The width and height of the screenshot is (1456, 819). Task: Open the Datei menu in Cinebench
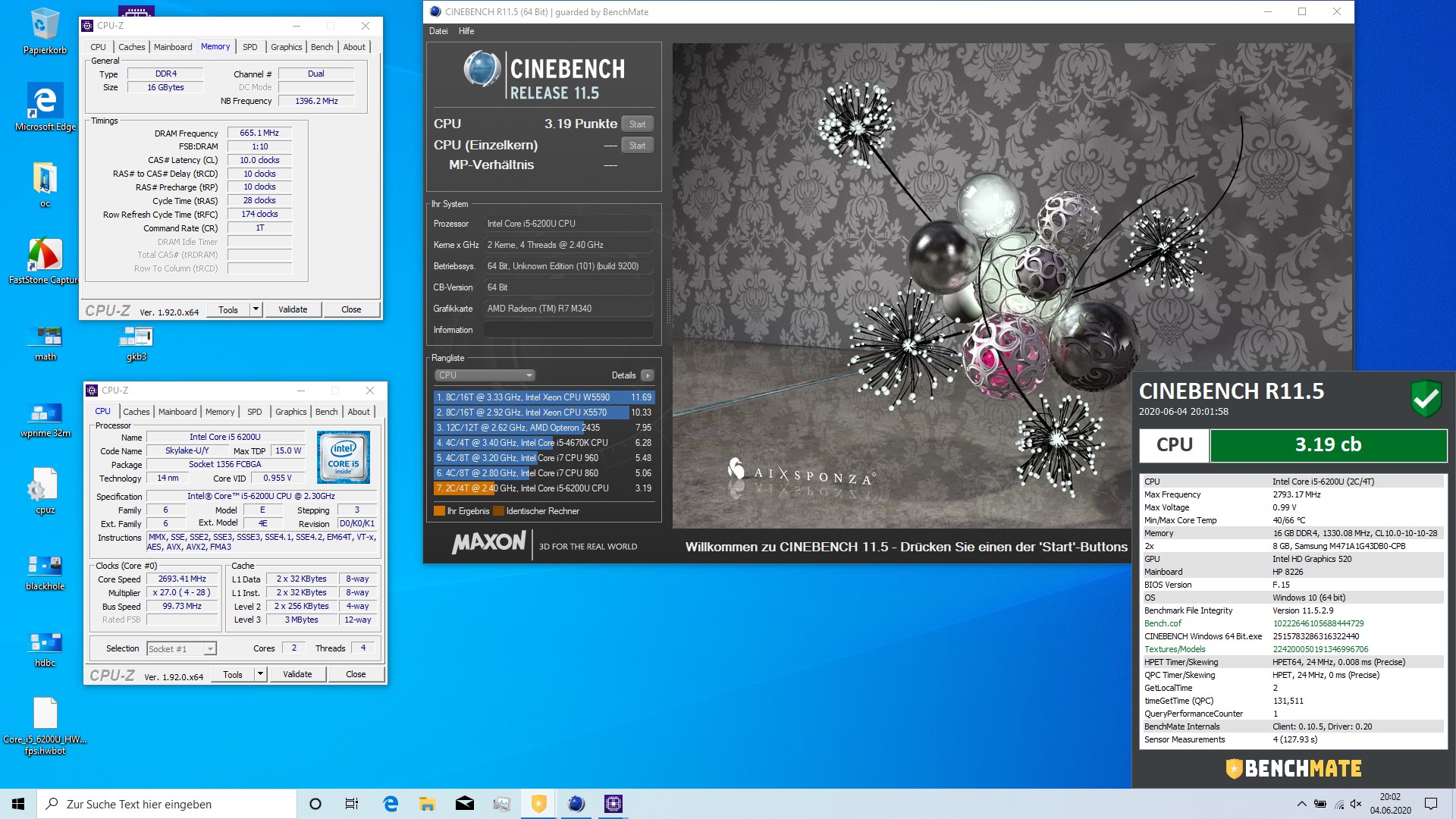point(438,31)
